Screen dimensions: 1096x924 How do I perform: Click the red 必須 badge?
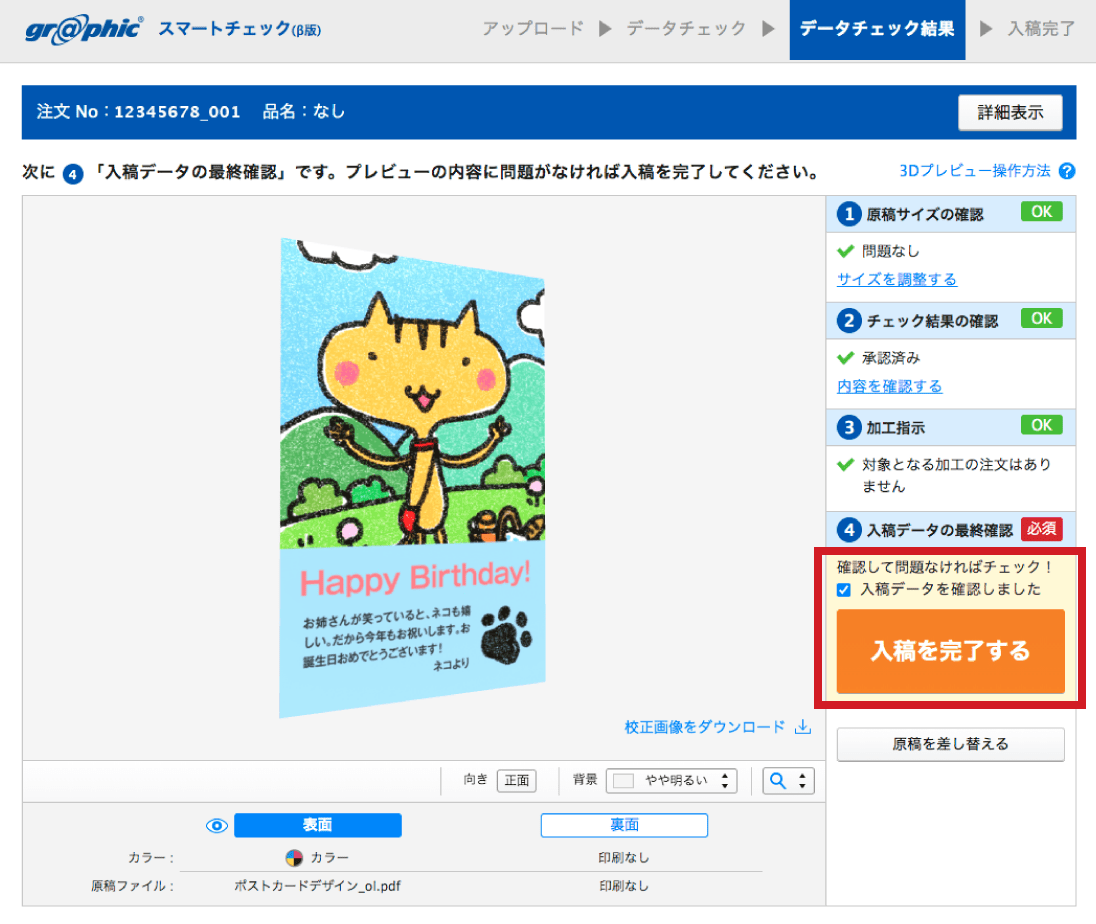(x=1042, y=529)
